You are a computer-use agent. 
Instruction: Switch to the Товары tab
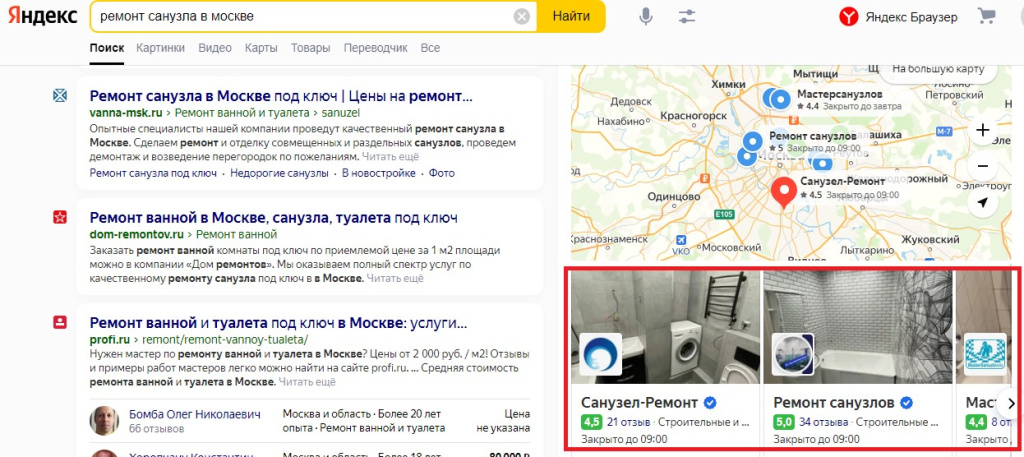(x=310, y=48)
